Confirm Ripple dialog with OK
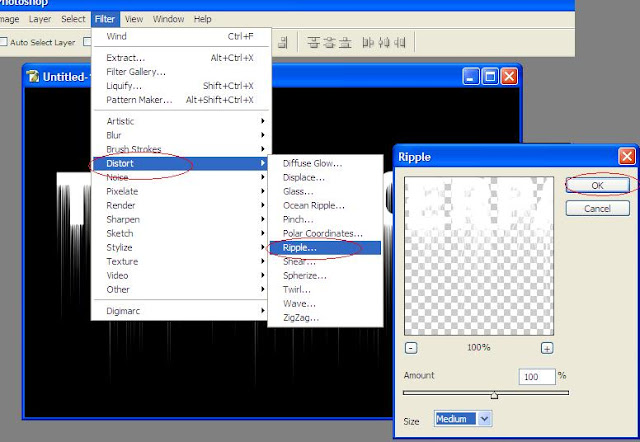Viewport: 640px width, 442px height. coord(598,185)
